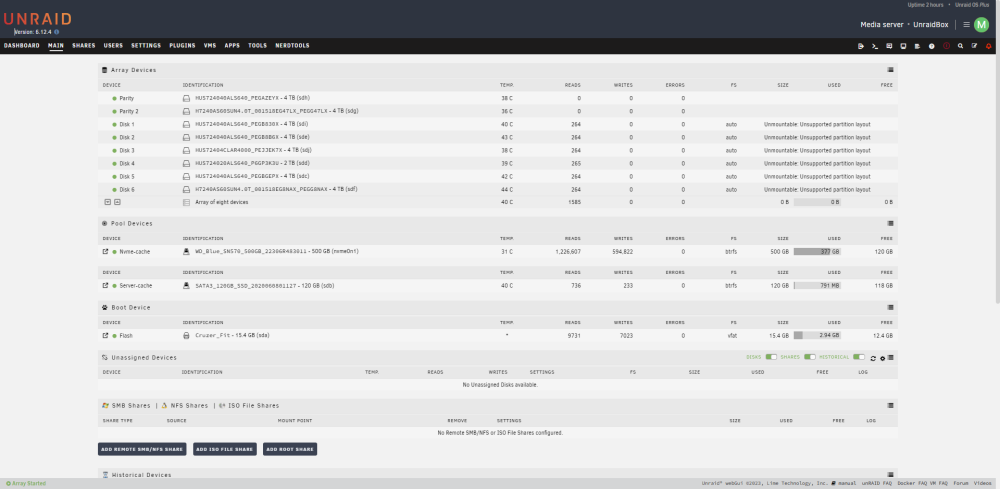
Task: Toggle the DISKS switch
Action: (x=771, y=357)
